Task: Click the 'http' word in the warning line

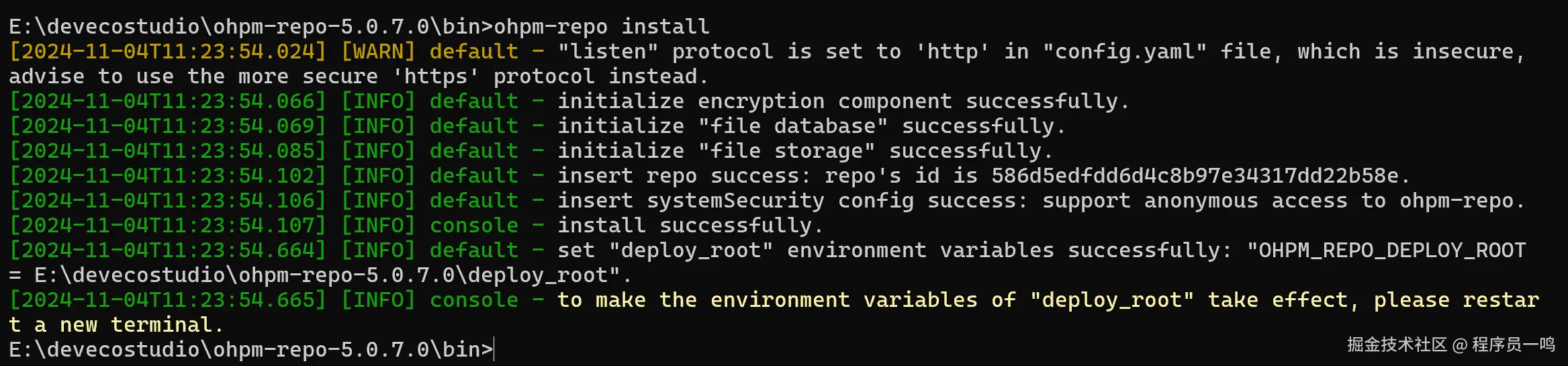Action: tap(952, 52)
